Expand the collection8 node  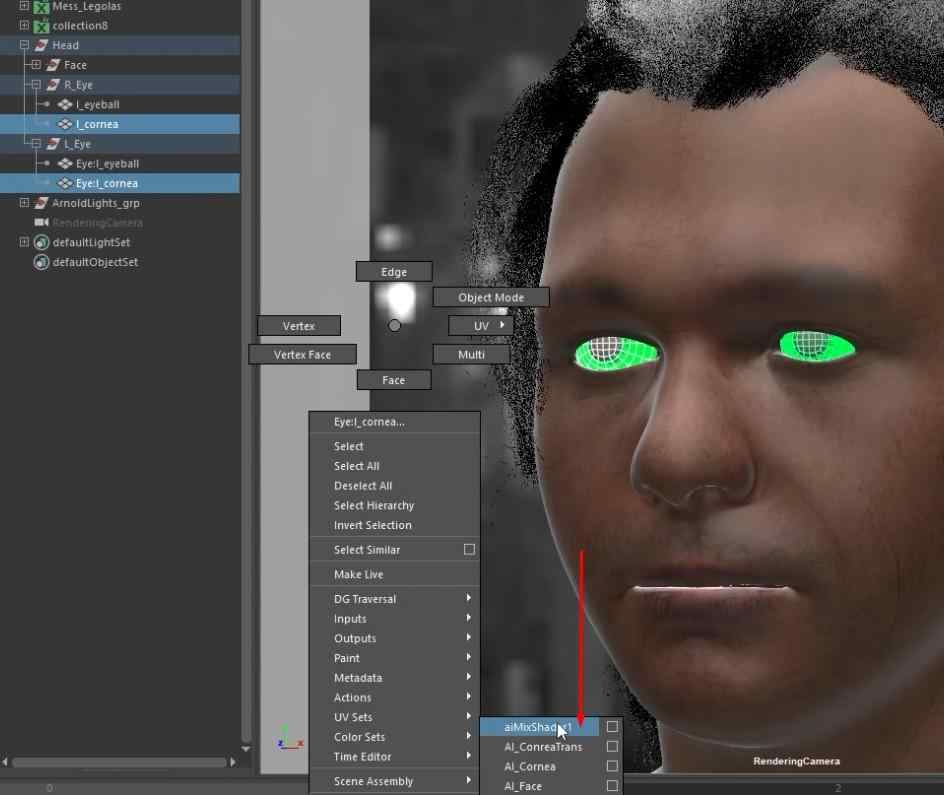pyautogui.click(x=24, y=25)
